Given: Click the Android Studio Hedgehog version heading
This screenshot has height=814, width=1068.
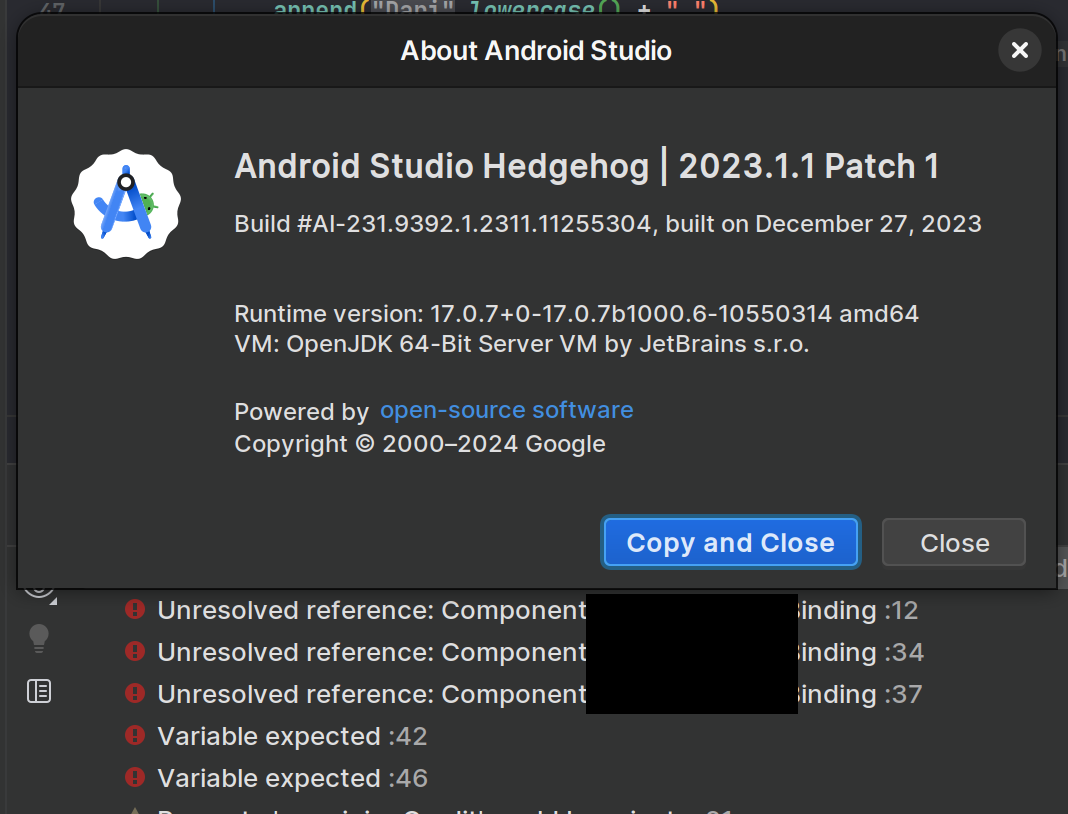Looking at the screenshot, I should point(586,166).
